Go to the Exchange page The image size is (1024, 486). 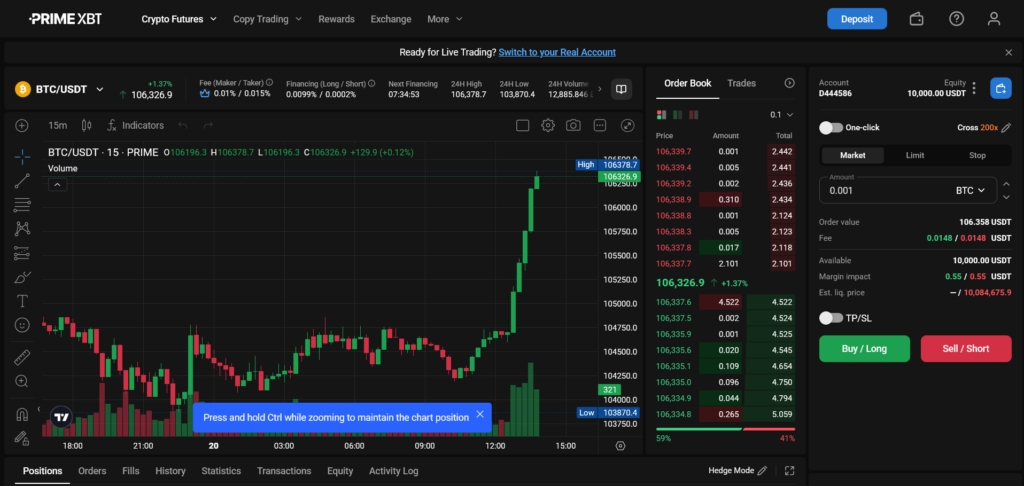coord(391,19)
